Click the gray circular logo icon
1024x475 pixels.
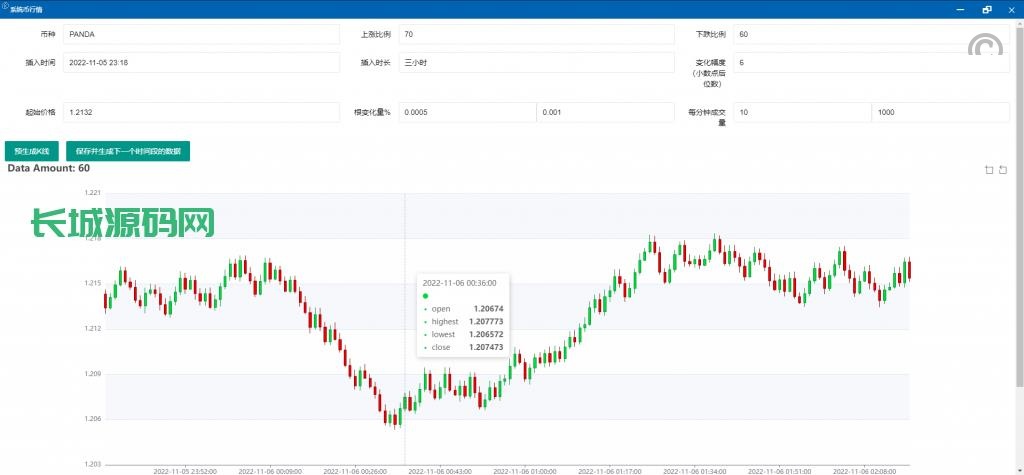click(x=986, y=48)
